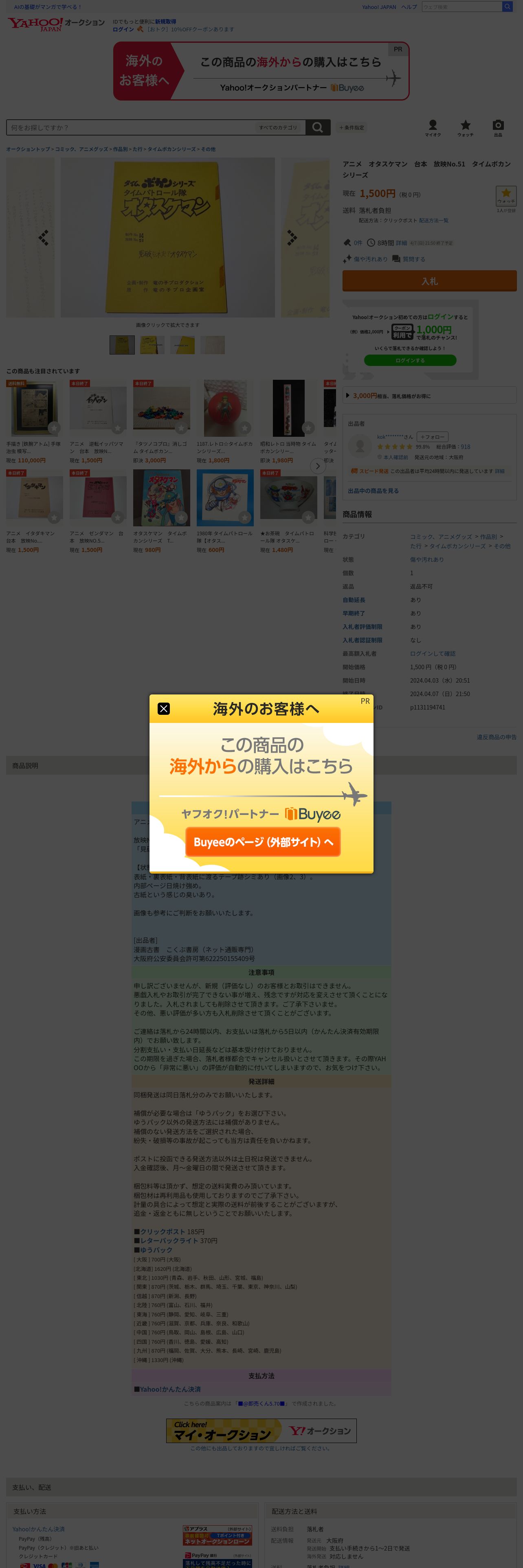Click the ログイン link near logo
Screen dimensions: 523x1568
[123, 29]
